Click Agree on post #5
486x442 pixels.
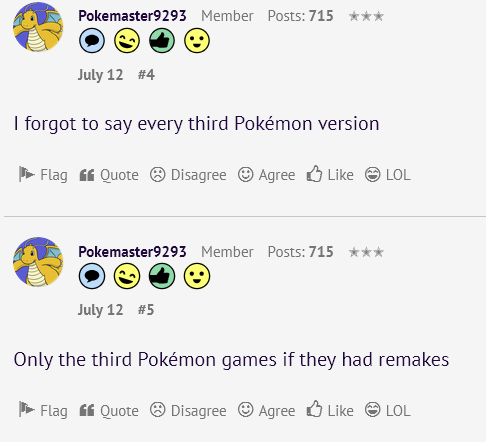pyautogui.click(x=266, y=410)
